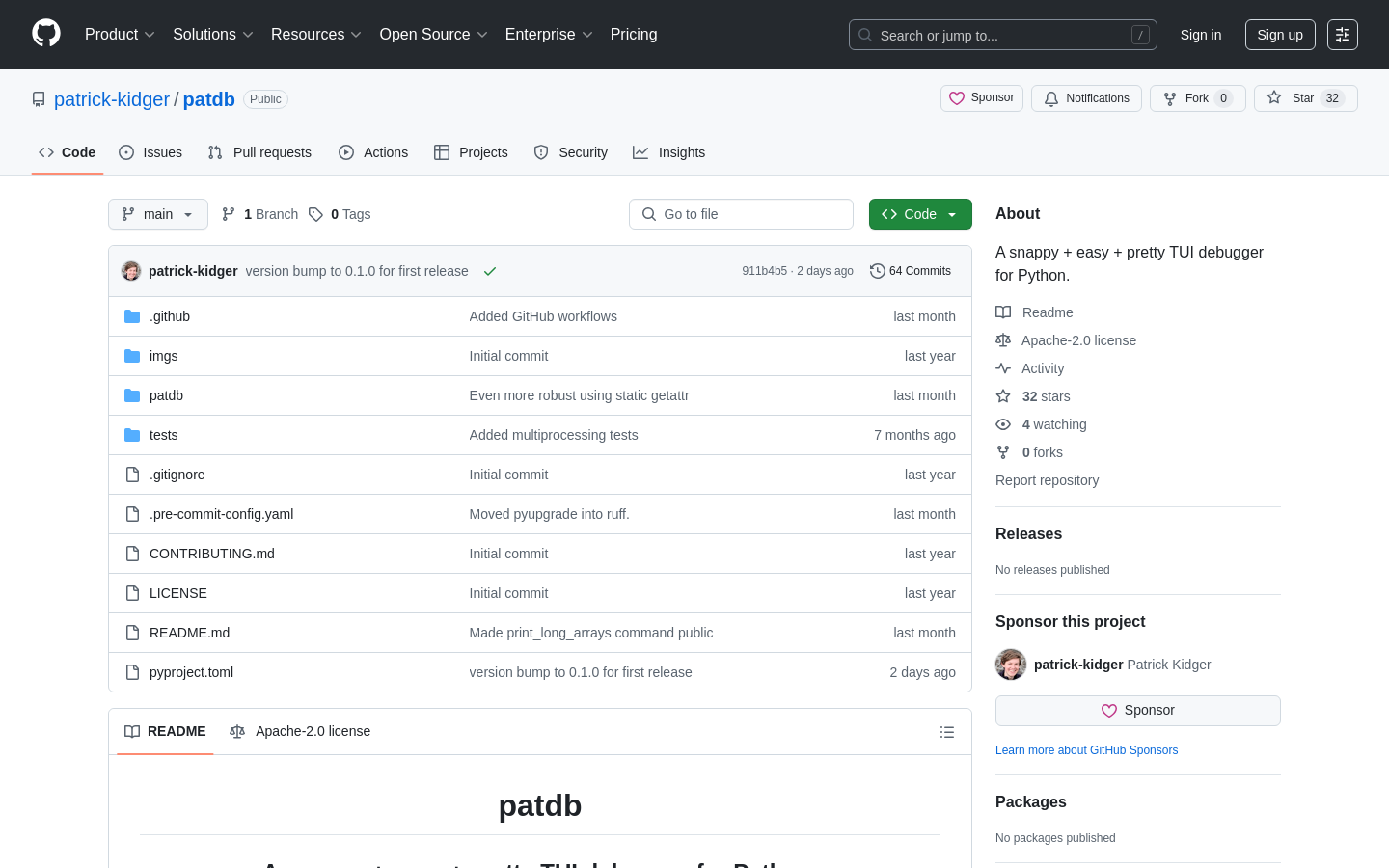Click the tag icon next to 0 Tags
The height and width of the screenshot is (868, 1389).
coord(315,214)
